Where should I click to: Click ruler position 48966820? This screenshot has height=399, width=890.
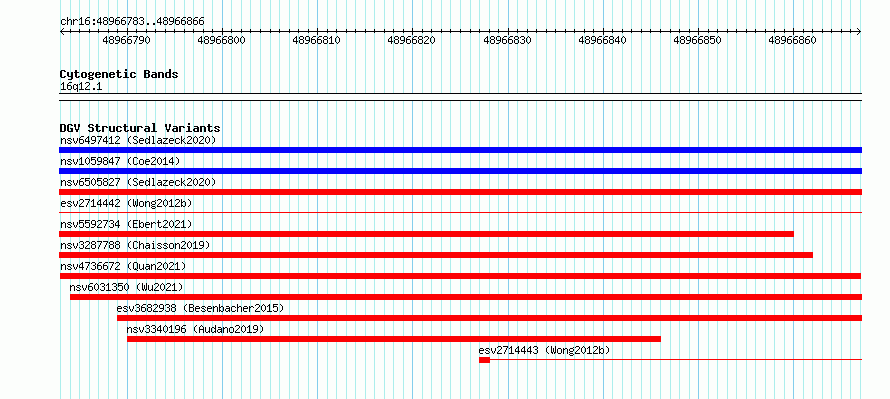(x=412, y=40)
